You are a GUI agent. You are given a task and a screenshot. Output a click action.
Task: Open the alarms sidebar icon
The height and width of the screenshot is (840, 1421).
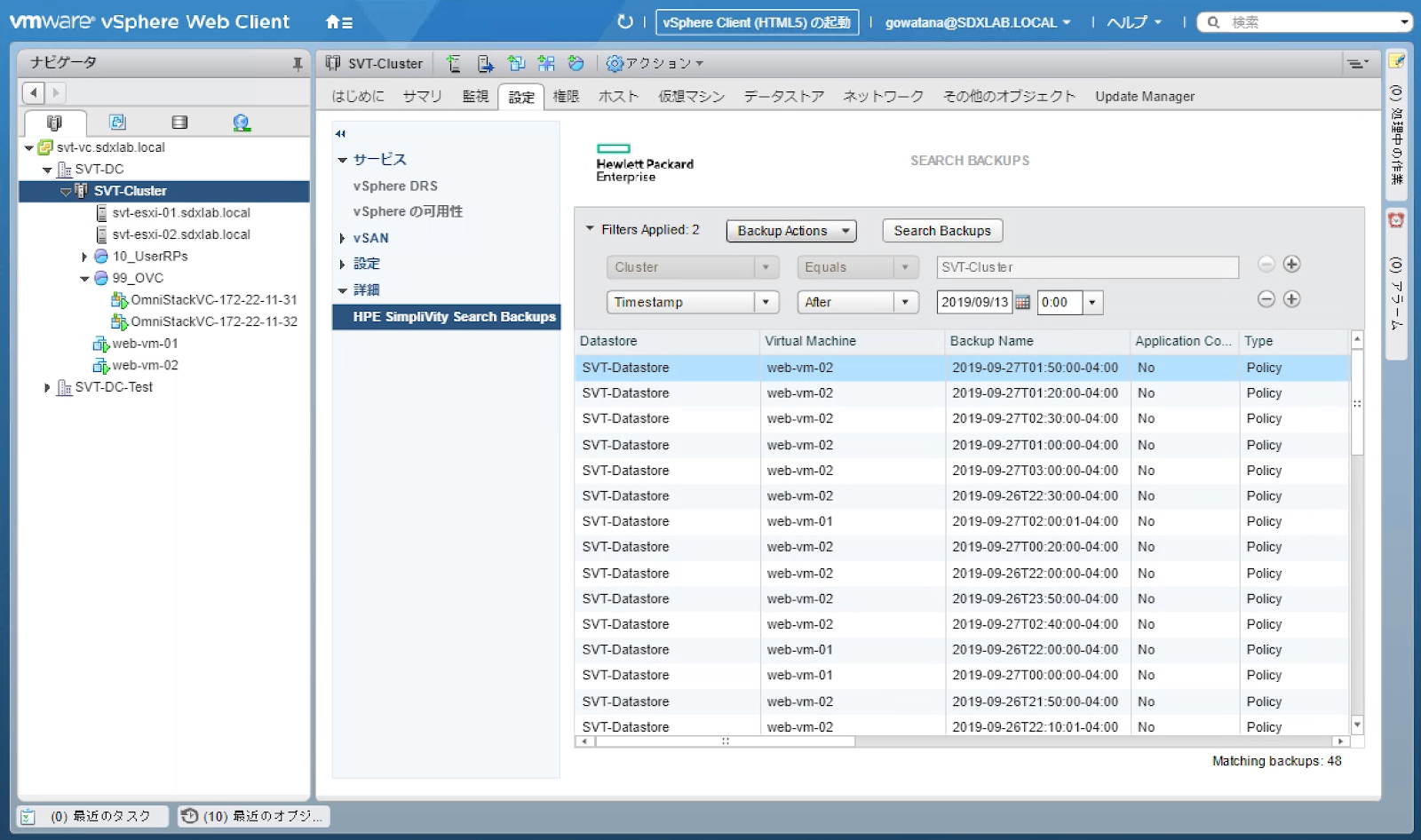coord(1397,219)
